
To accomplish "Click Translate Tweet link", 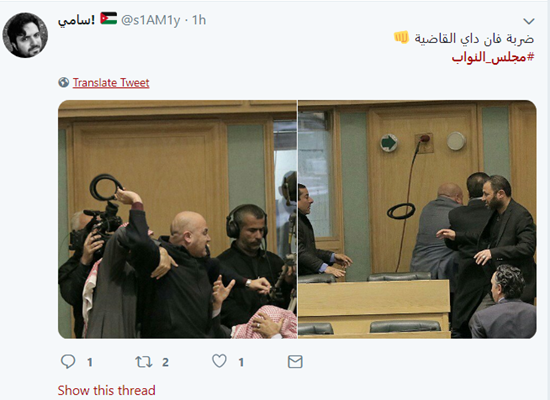I will coord(111,83).
